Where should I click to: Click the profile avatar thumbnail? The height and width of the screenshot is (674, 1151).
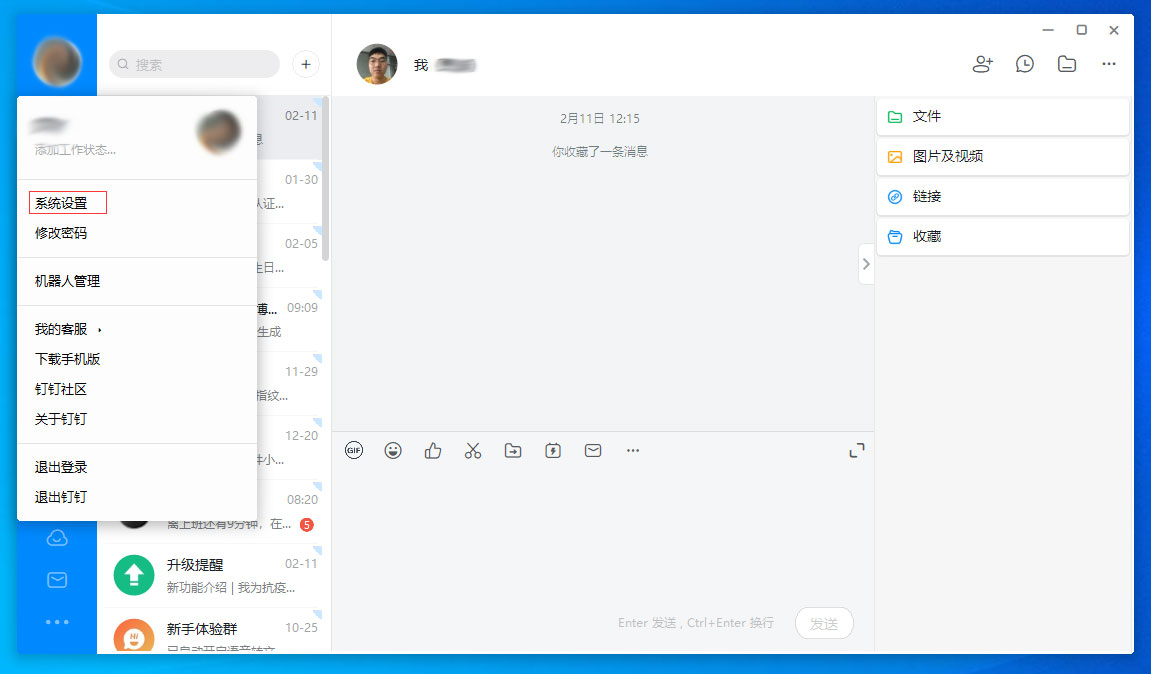pos(218,131)
